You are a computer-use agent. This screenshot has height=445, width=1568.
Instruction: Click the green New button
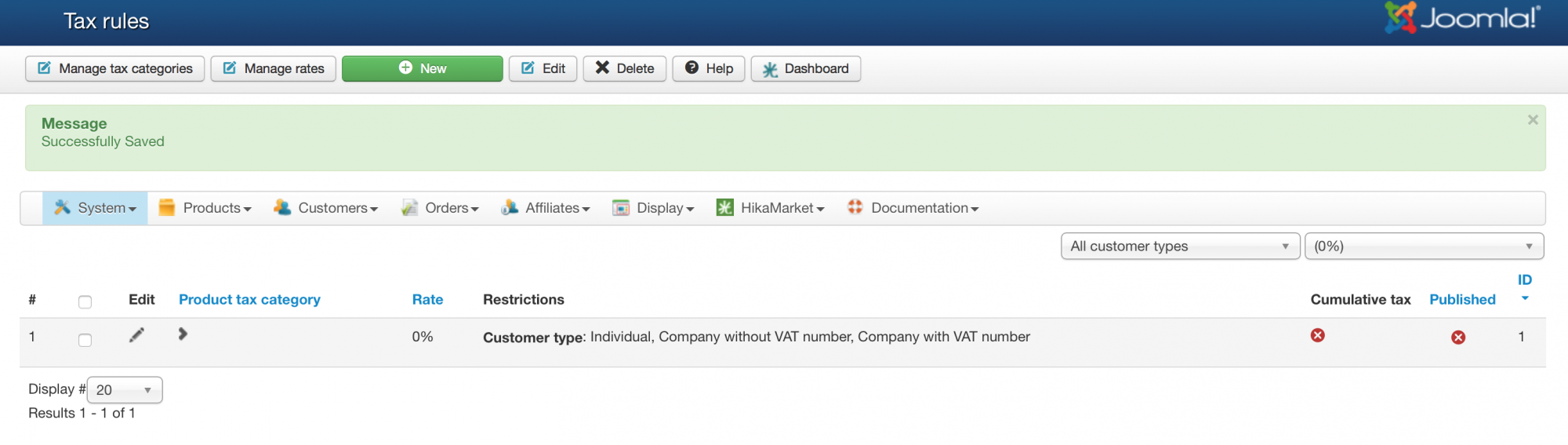pos(423,69)
